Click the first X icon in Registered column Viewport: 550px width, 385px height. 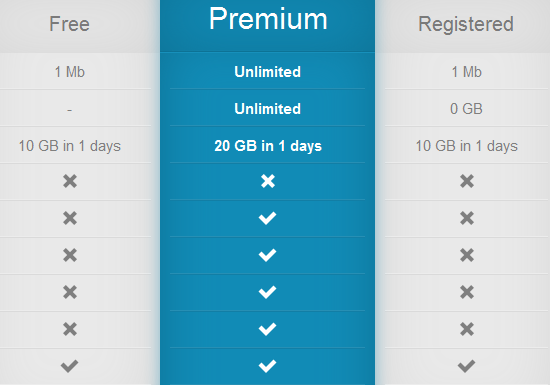(467, 181)
